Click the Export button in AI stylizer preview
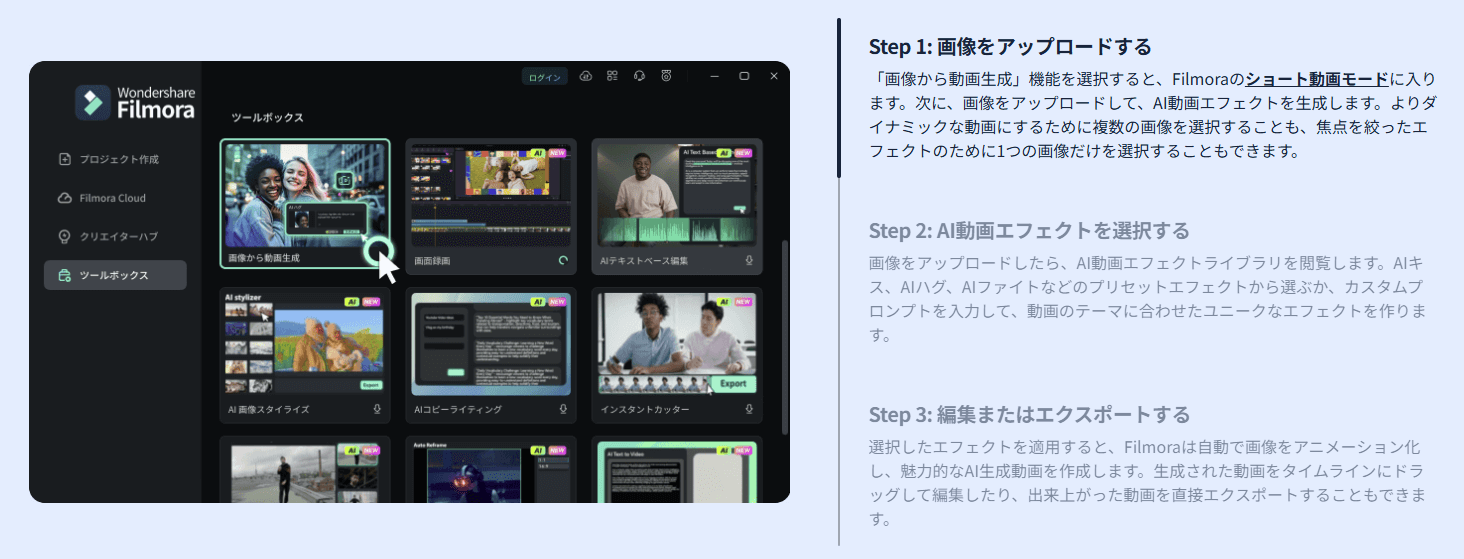 [371, 385]
